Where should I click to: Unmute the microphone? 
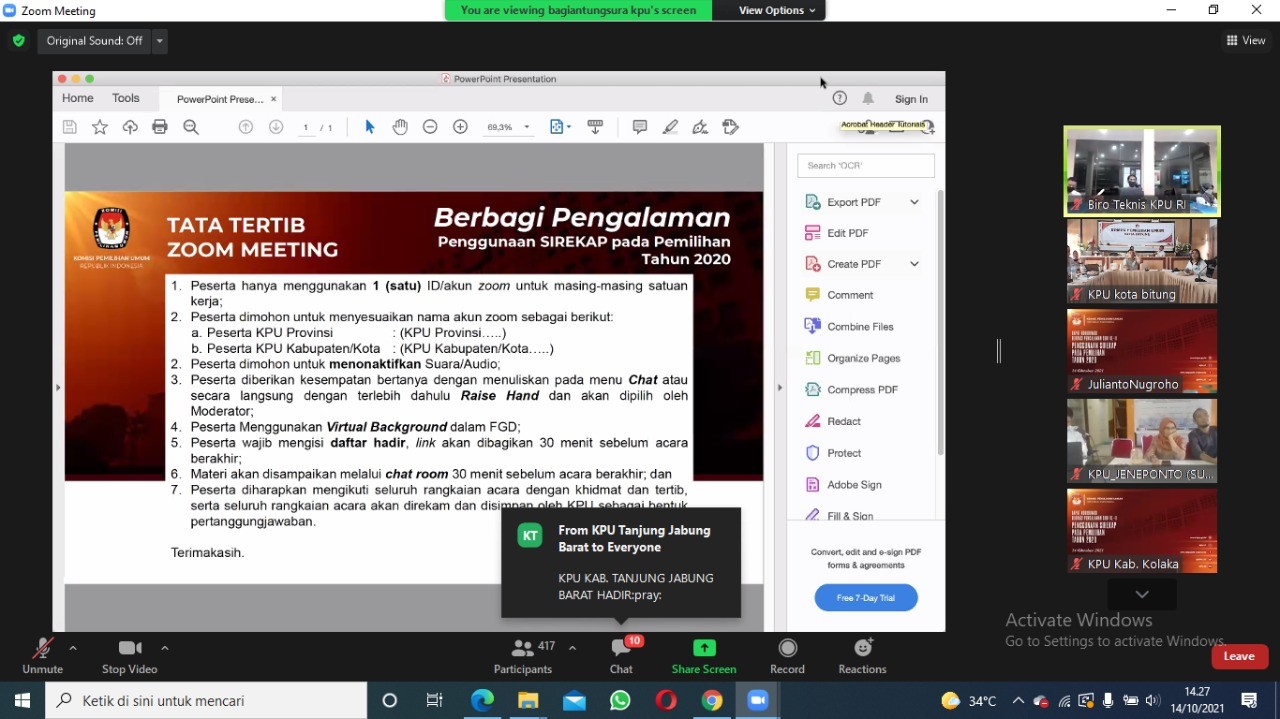(42, 656)
